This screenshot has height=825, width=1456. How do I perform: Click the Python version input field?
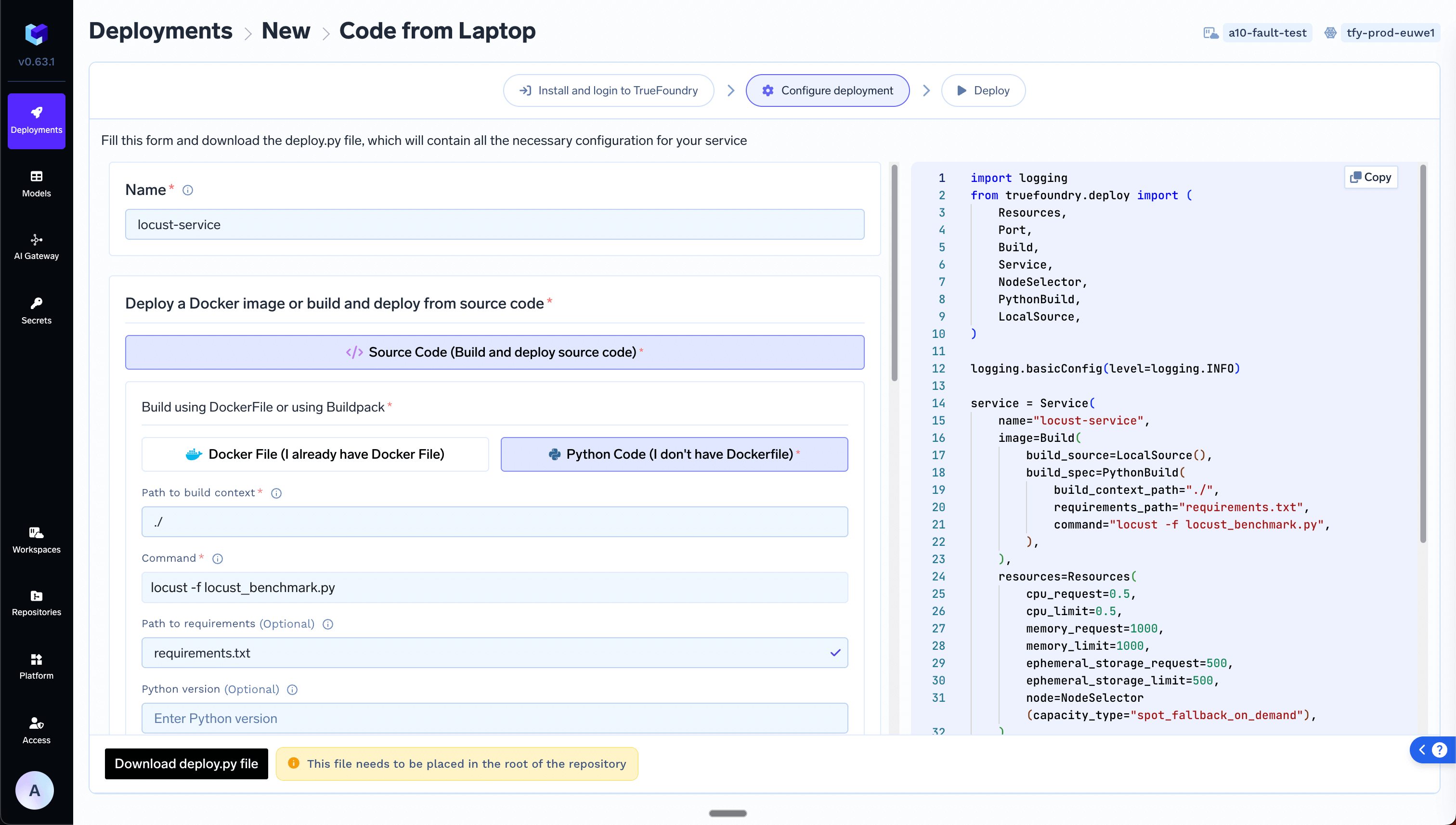tap(494, 719)
